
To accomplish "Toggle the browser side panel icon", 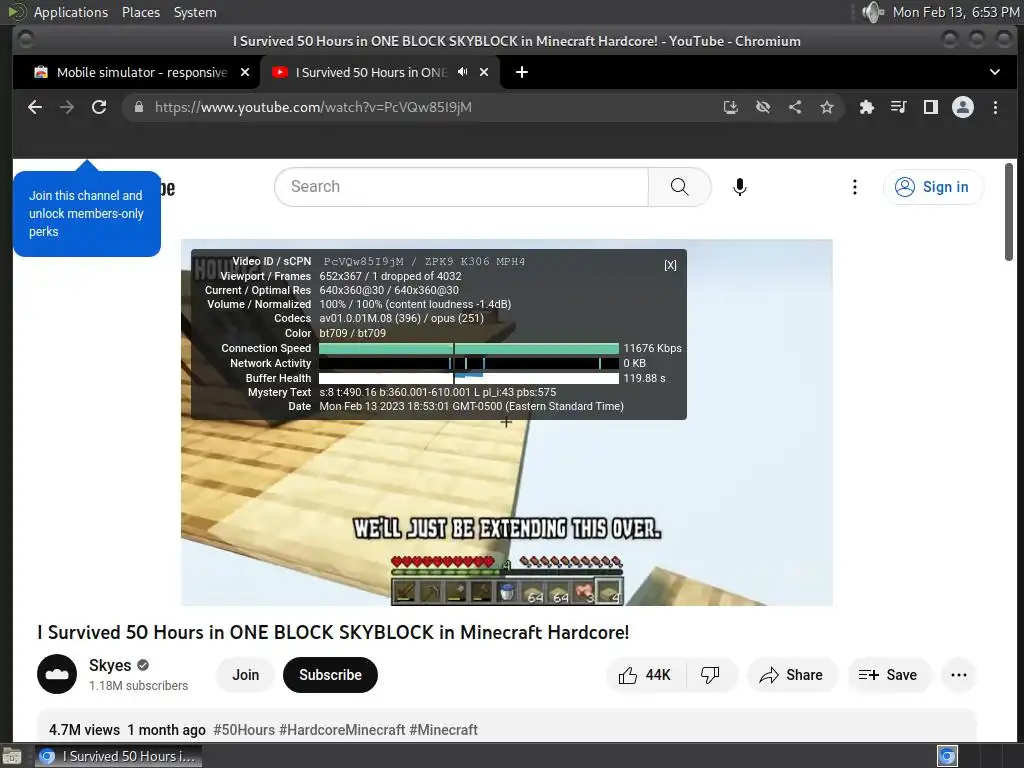I will point(931,107).
